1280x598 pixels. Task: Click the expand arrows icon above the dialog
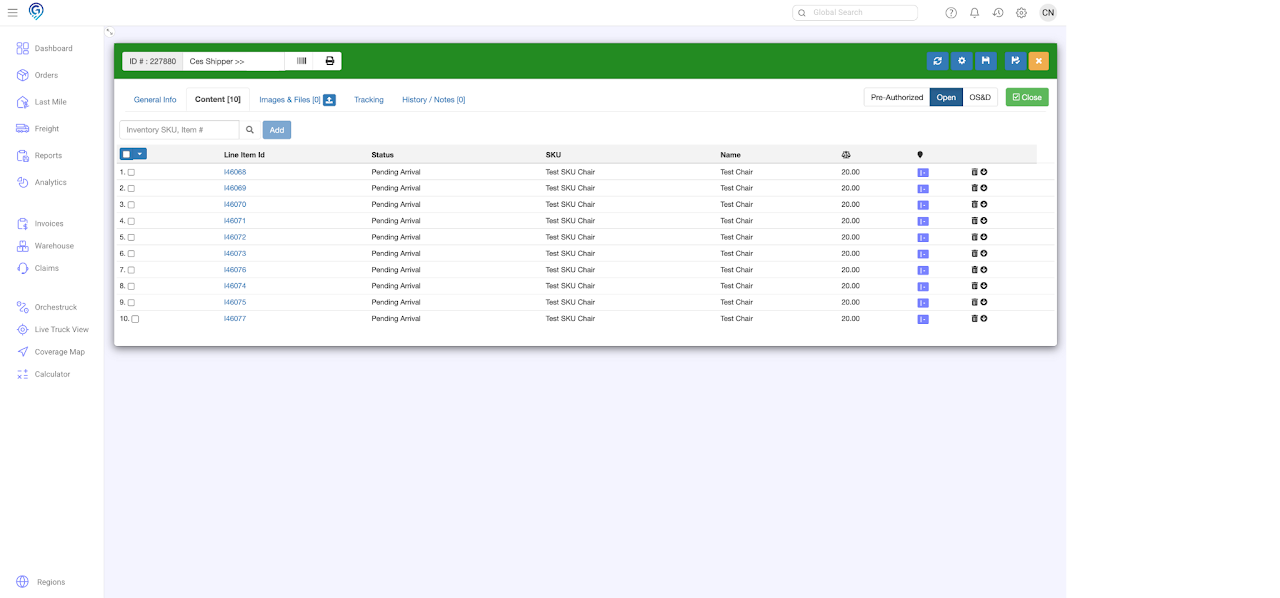(109, 32)
